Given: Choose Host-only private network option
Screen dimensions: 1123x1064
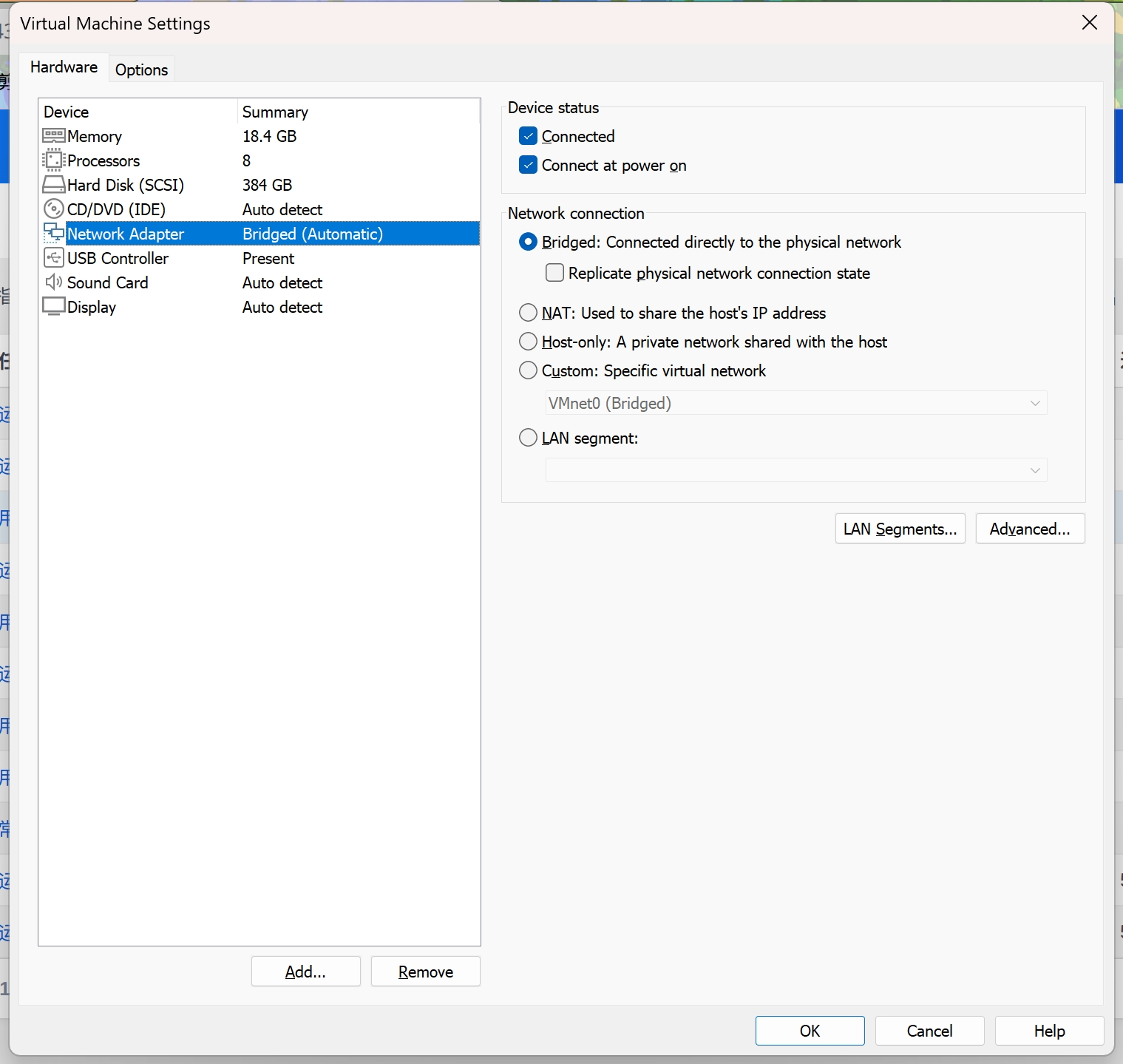Looking at the screenshot, I should (x=528, y=342).
